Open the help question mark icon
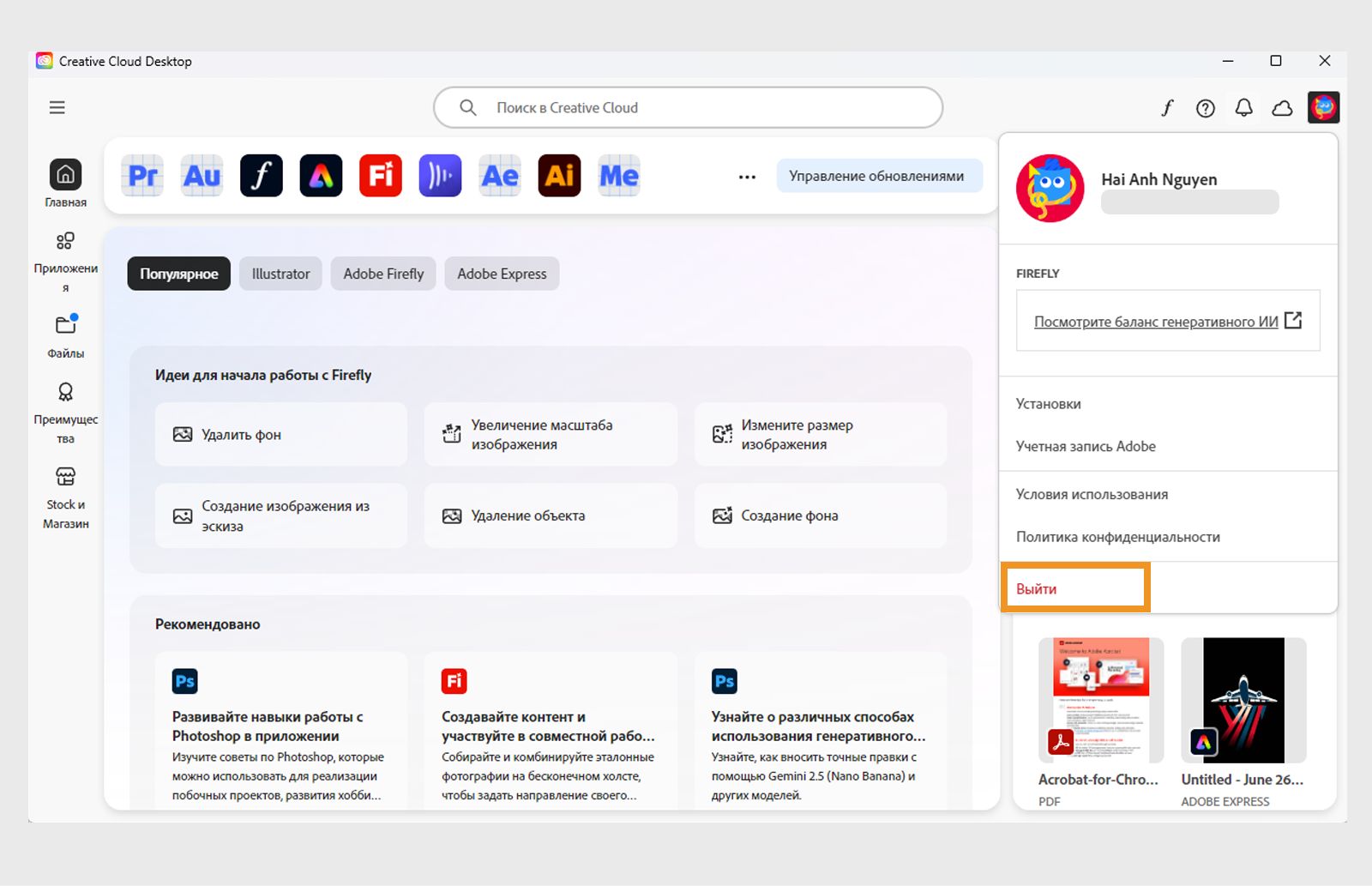The image size is (1372, 886). click(x=1206, y=108)
